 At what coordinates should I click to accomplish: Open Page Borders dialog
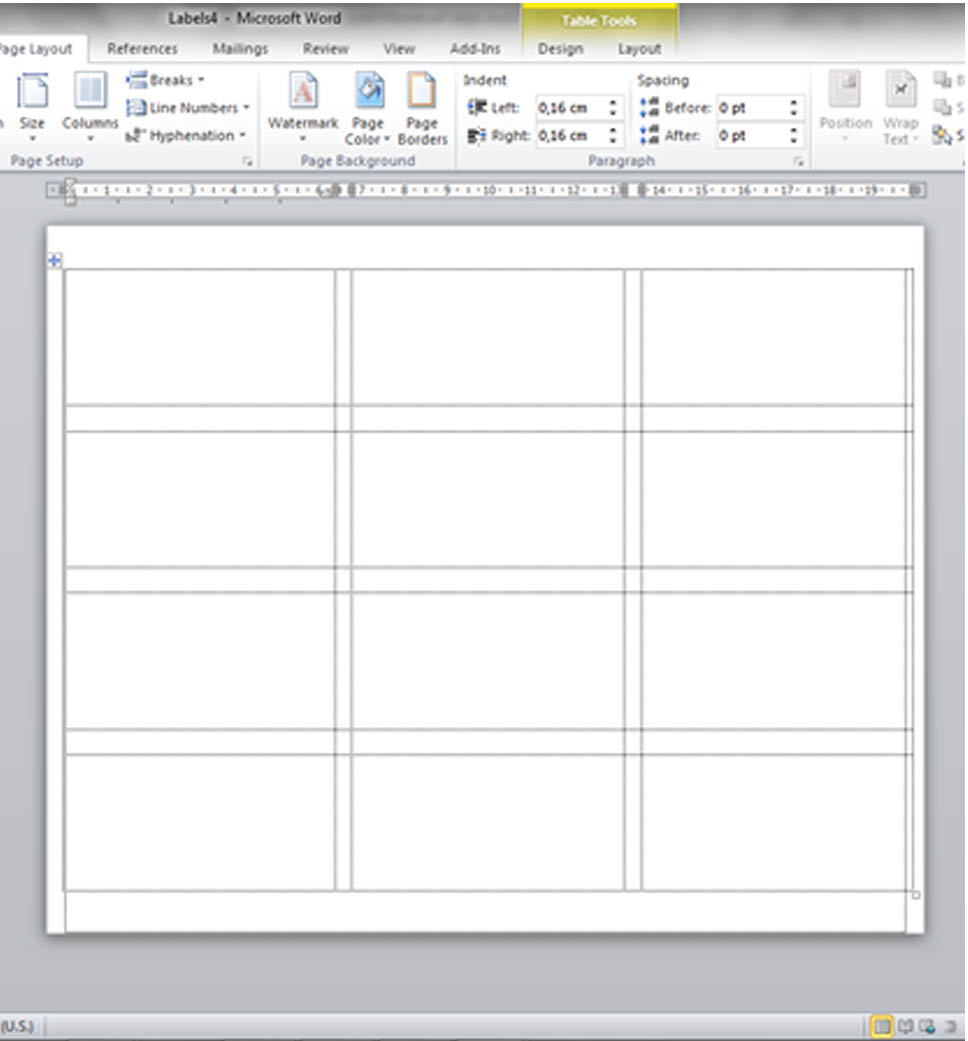coord(422,108)
